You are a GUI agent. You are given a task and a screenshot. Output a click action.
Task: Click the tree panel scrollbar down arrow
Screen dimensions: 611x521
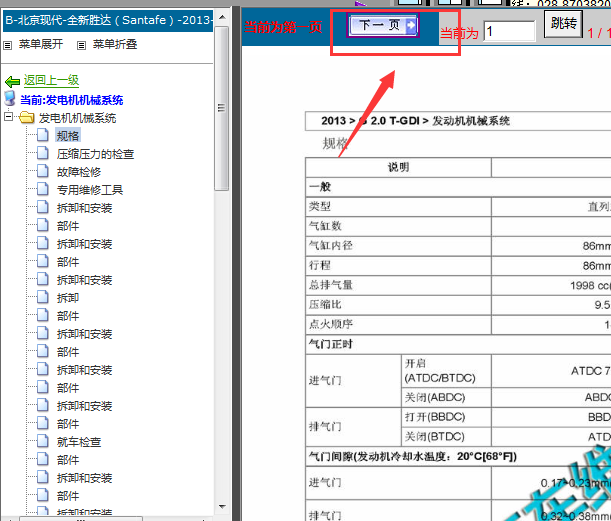pos(222,506)
